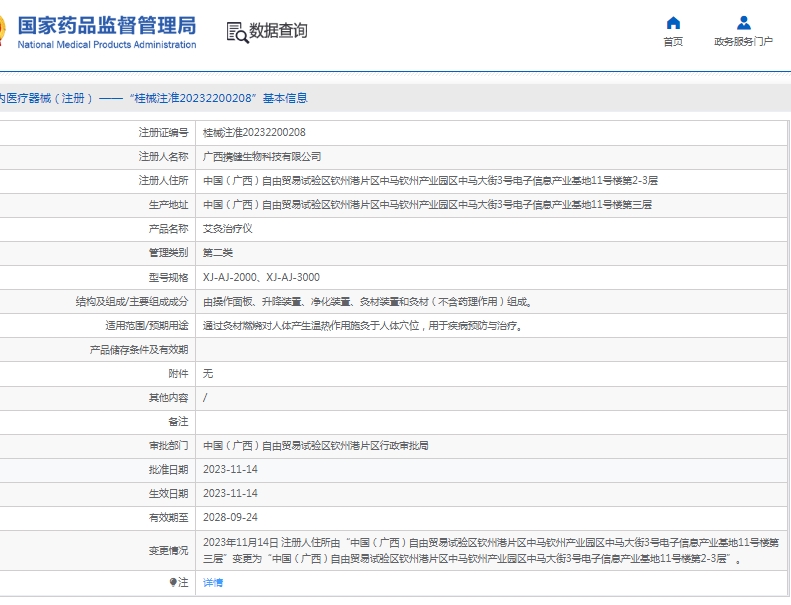Screen dimensions: 791x605
Task: Open the 详情 link in 注 row
Action: pos(213,583)
